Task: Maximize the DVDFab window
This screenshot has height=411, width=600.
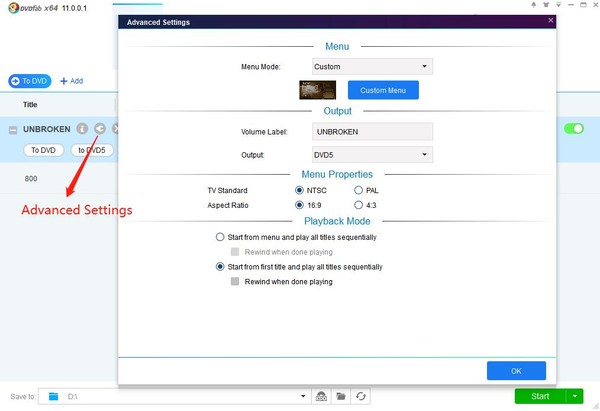Action: (583, 5)
